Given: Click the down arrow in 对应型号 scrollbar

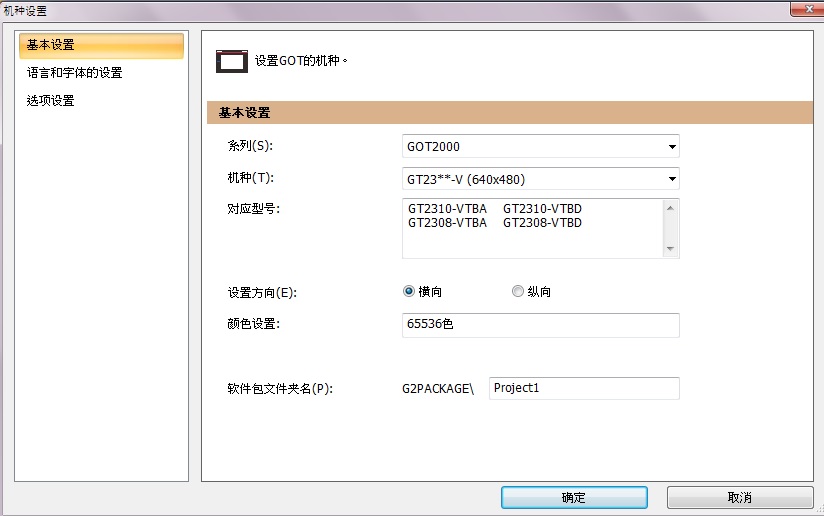Looking at the screenshot, I should (670, 249).
